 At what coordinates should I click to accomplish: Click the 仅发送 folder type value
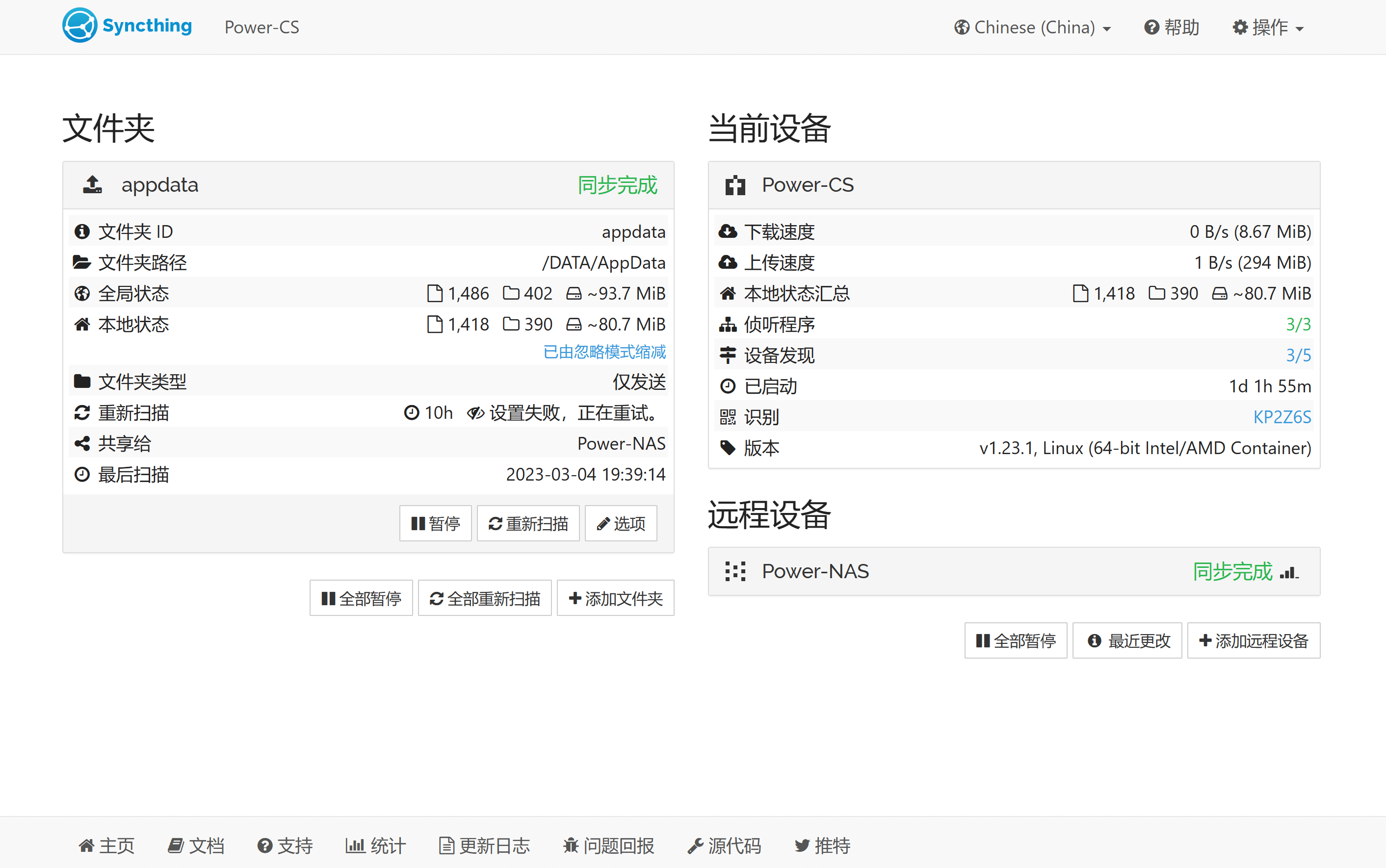(x=640, y=381)
